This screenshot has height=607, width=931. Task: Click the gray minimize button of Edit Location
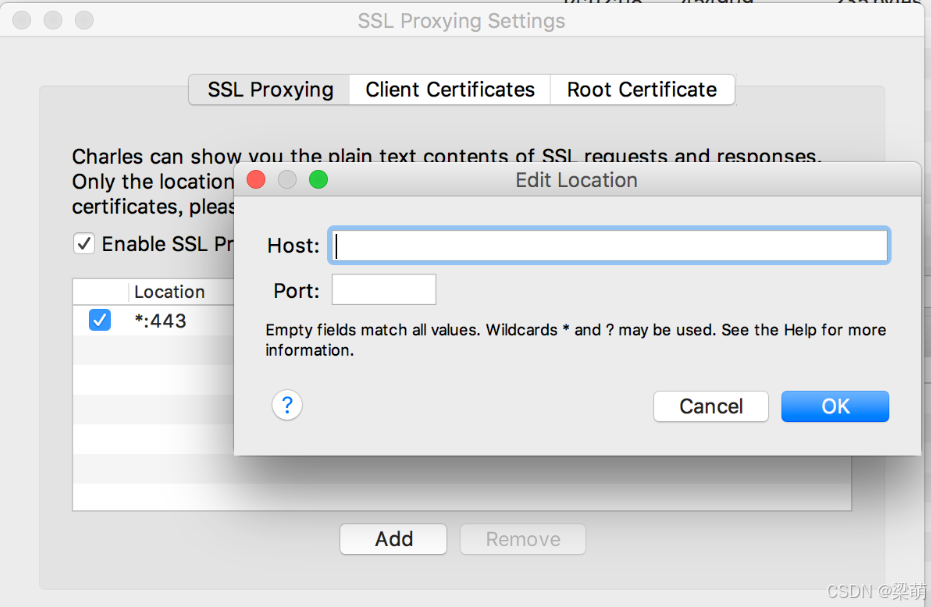coord(287,179)
